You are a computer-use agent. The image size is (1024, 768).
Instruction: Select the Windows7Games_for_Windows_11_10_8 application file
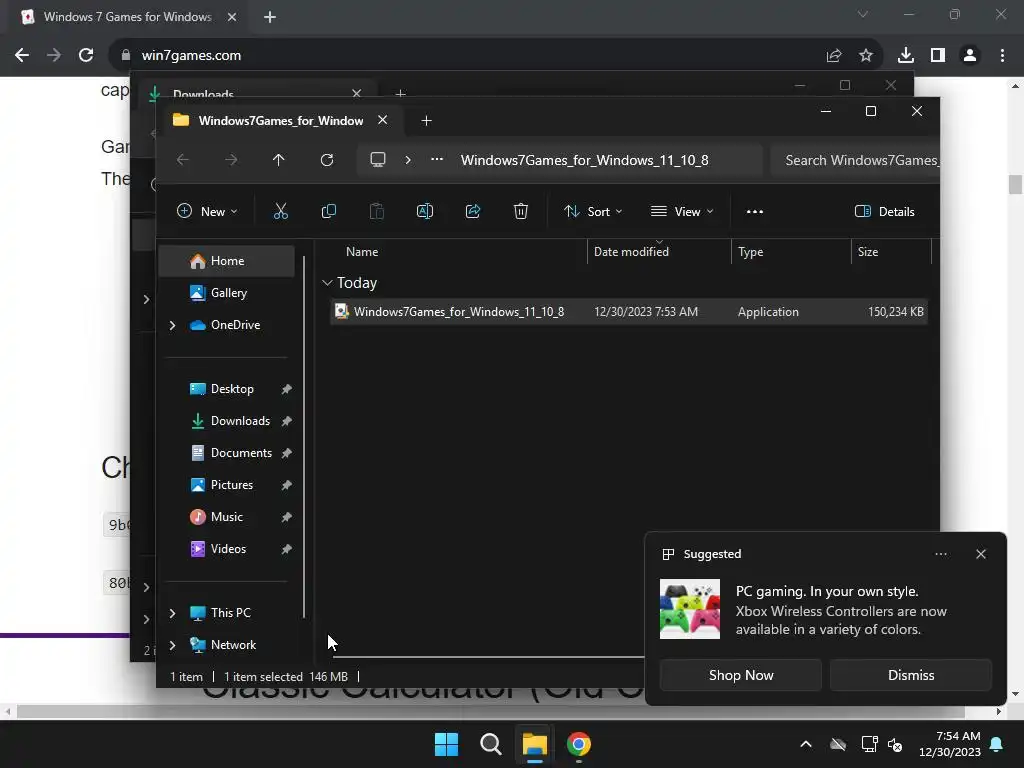[x=629, y=312]
